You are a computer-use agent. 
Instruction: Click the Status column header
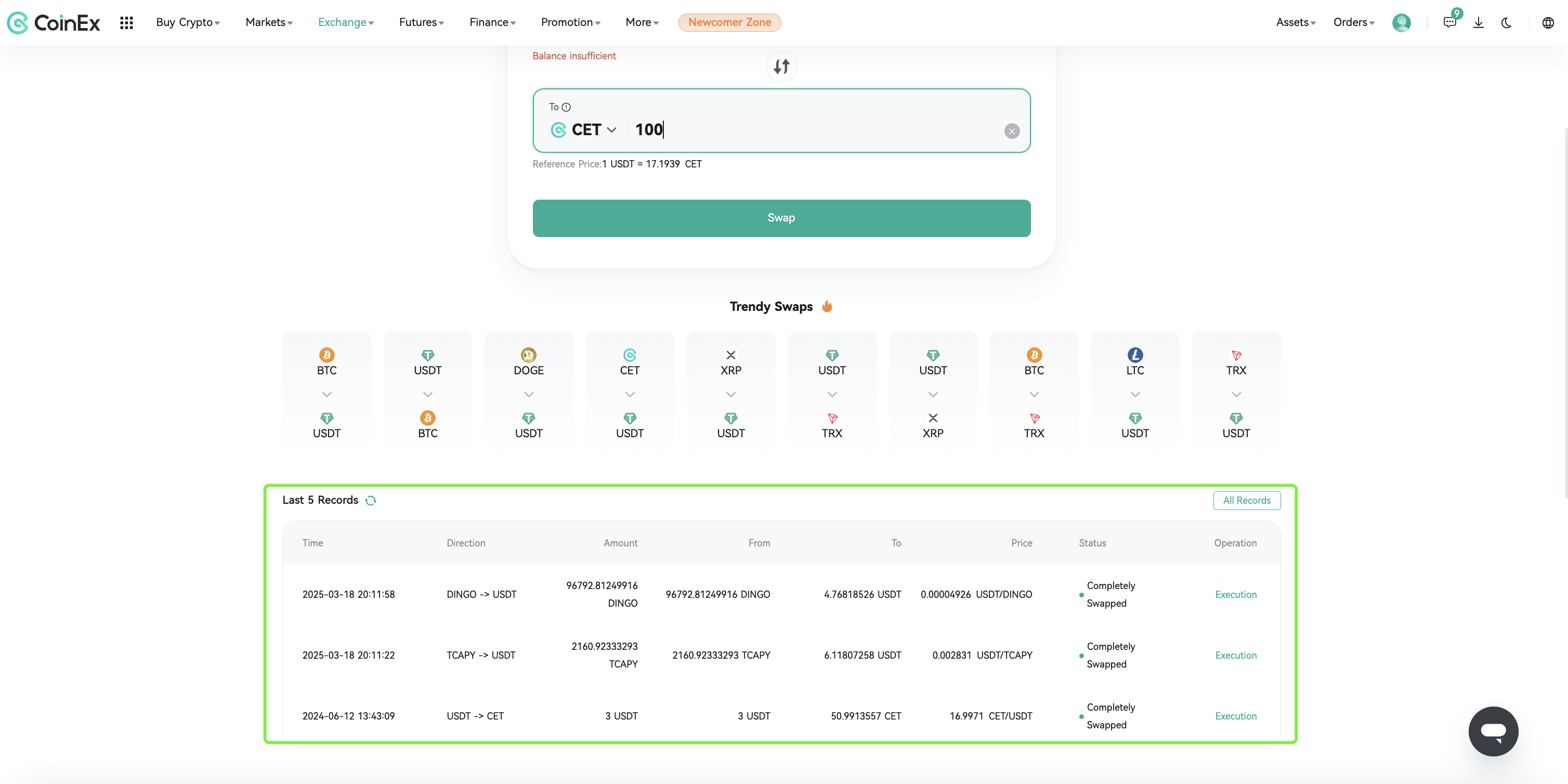coord(1092,543)
